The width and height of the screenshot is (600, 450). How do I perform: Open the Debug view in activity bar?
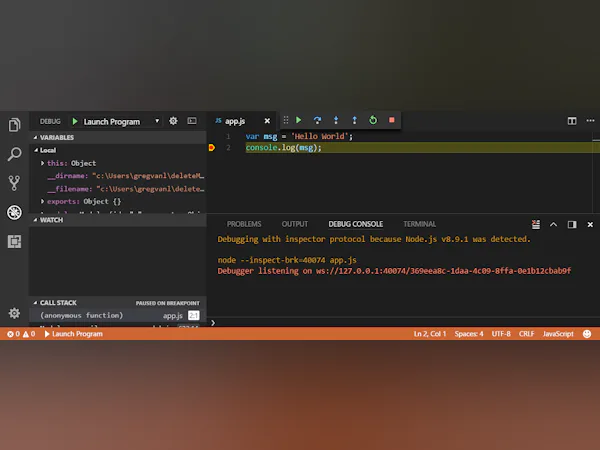pos(14,212)
